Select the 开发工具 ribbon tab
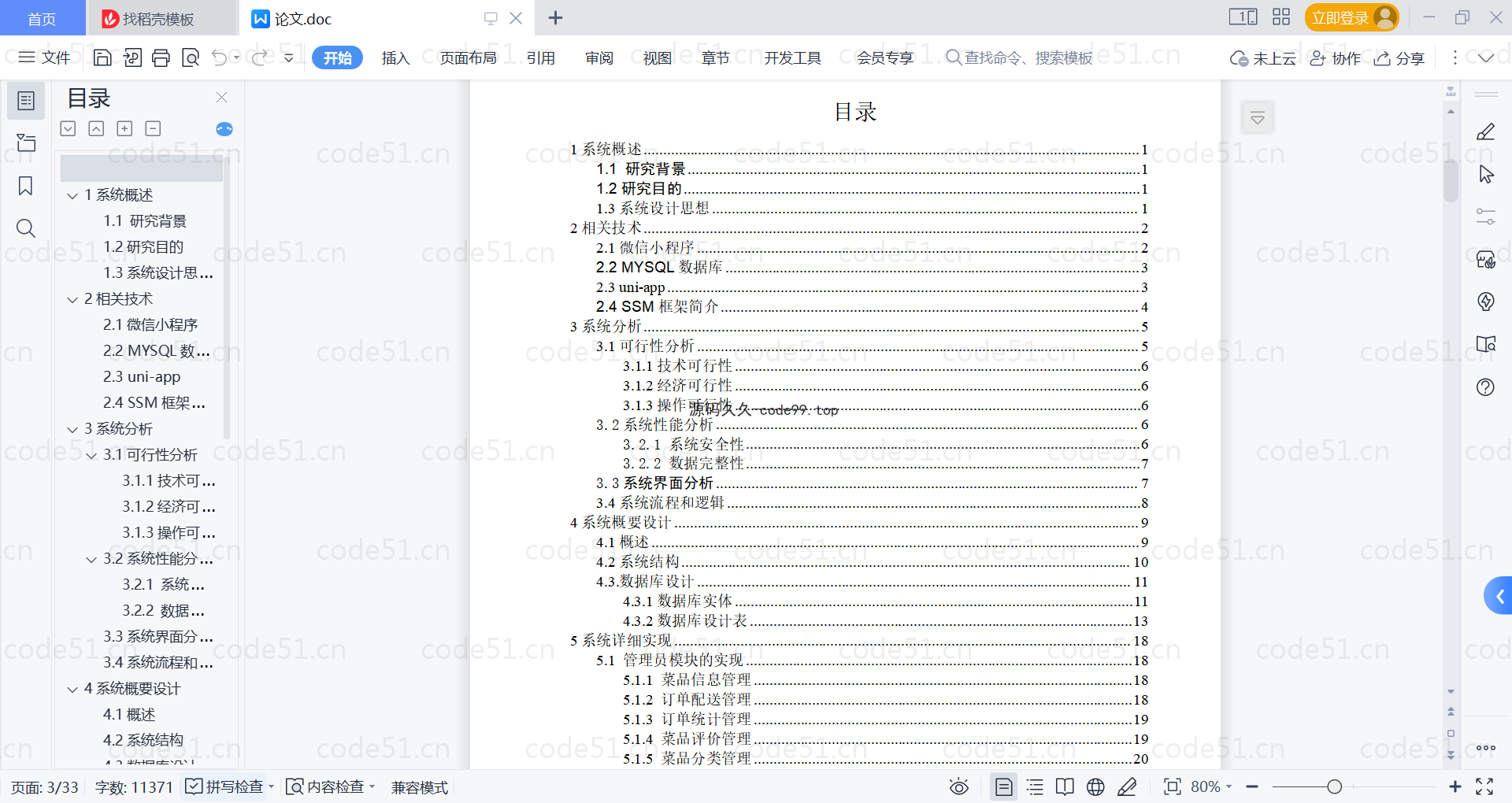Screen dimensions: 1512x803 (x=792, y=57)
